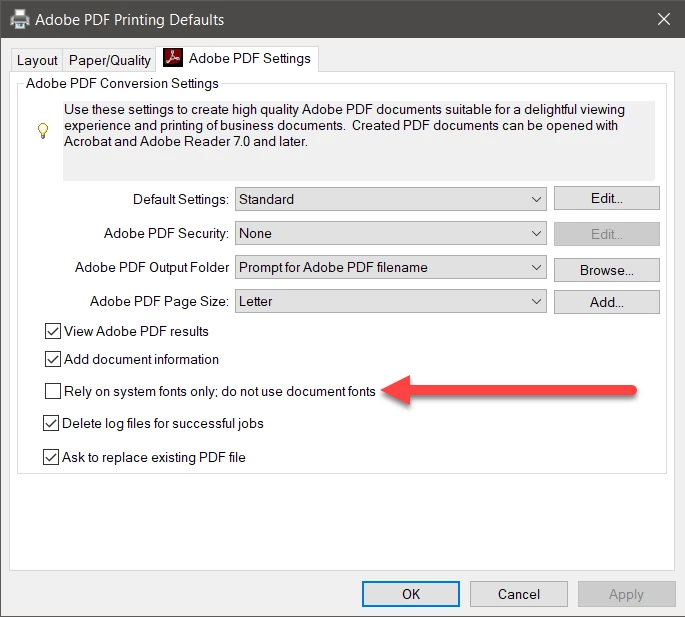Click the conversion settings description text
This screenshot has width=685, height=617.
[x=344, y=125]
